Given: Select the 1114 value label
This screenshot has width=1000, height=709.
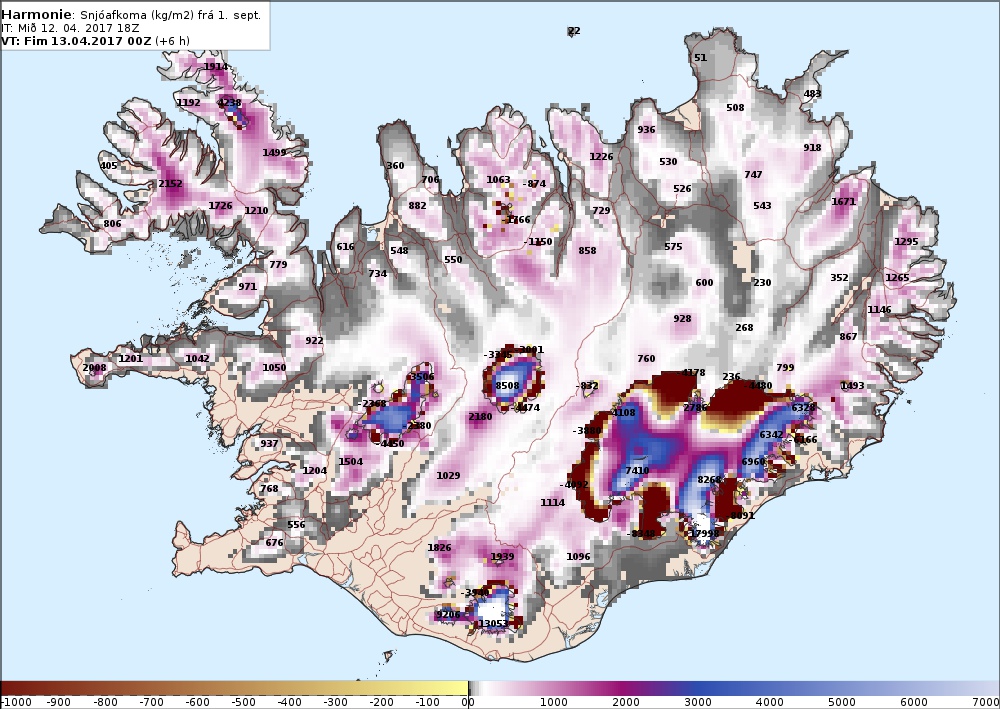Looking at the screenshot, I should 552,502.
